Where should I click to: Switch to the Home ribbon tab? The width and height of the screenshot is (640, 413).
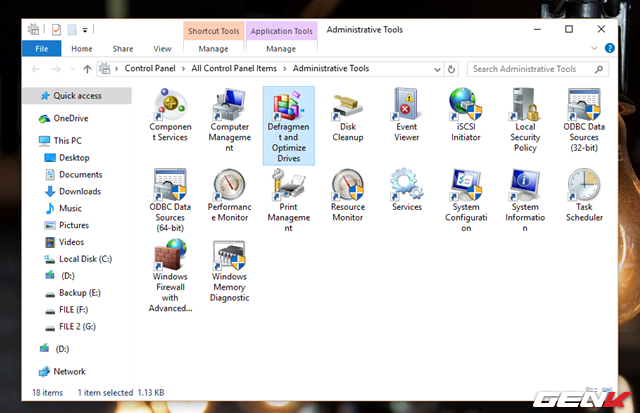(x=82, y=49)
